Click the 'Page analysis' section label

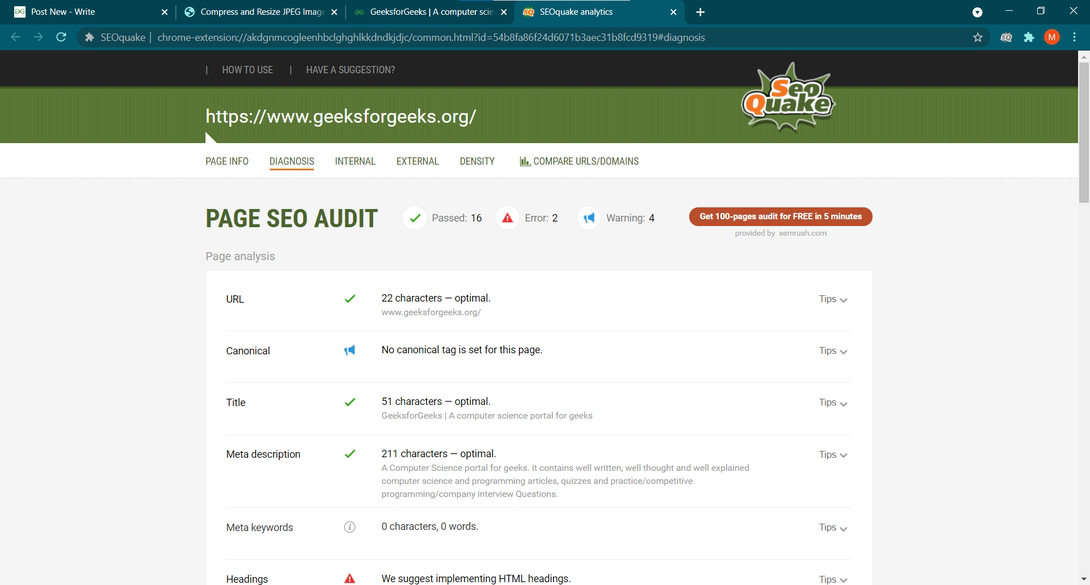point(240,256)
